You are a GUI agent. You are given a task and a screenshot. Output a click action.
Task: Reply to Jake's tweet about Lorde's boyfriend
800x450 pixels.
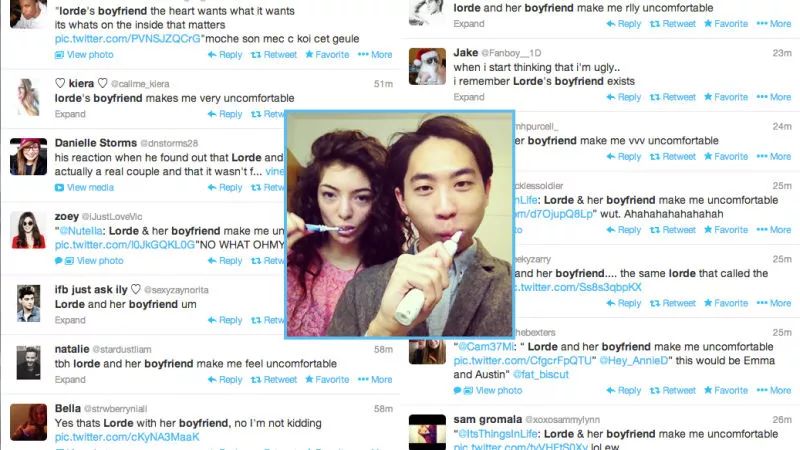click(623, 97)
